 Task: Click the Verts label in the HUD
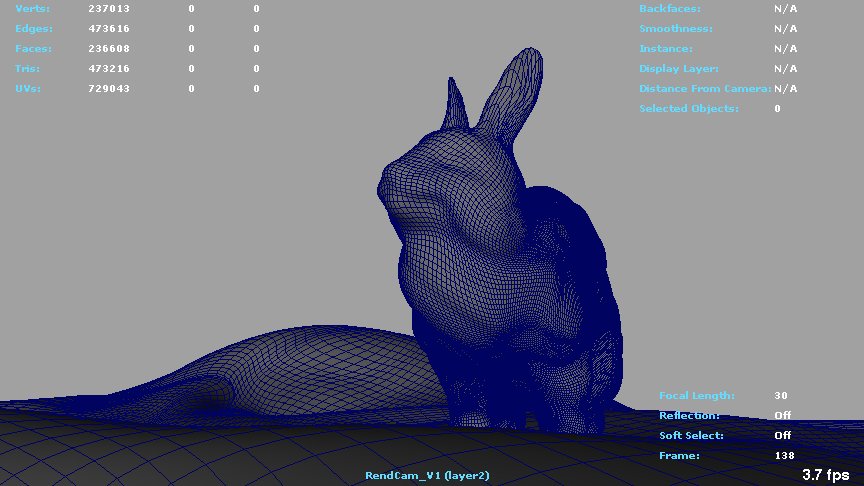pyautogui.click(x=33, y=8)
